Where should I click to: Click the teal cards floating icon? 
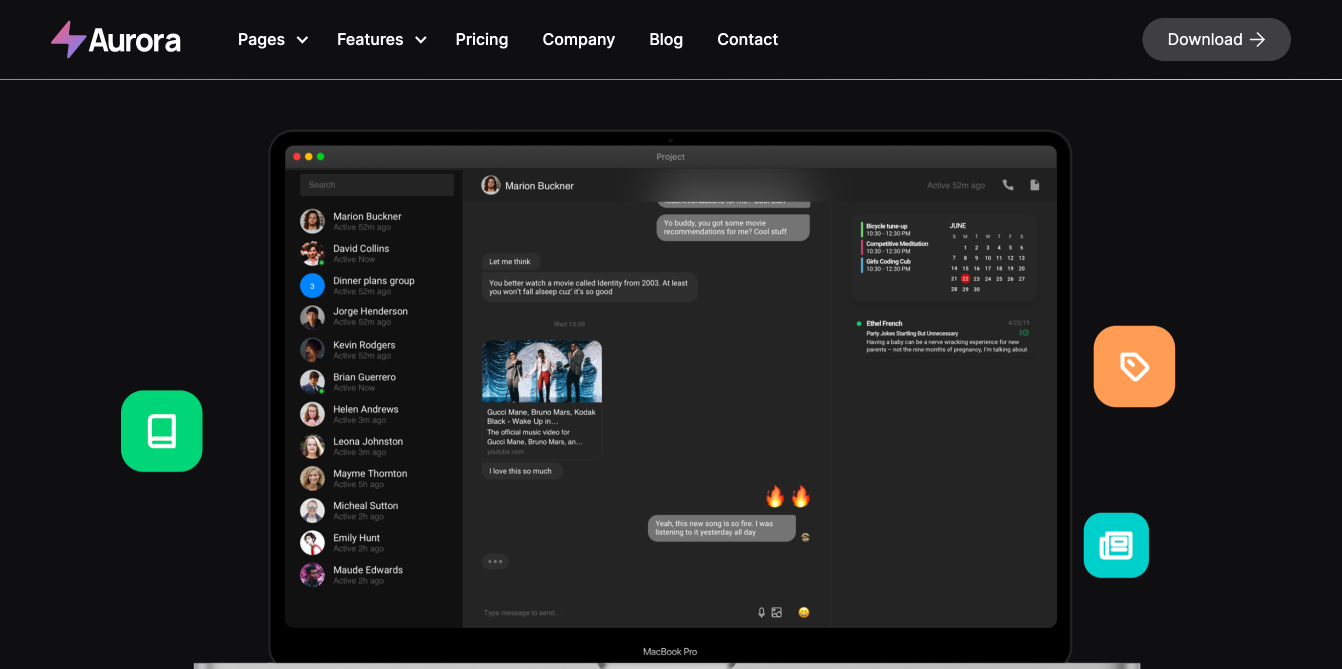[1116, 545]
